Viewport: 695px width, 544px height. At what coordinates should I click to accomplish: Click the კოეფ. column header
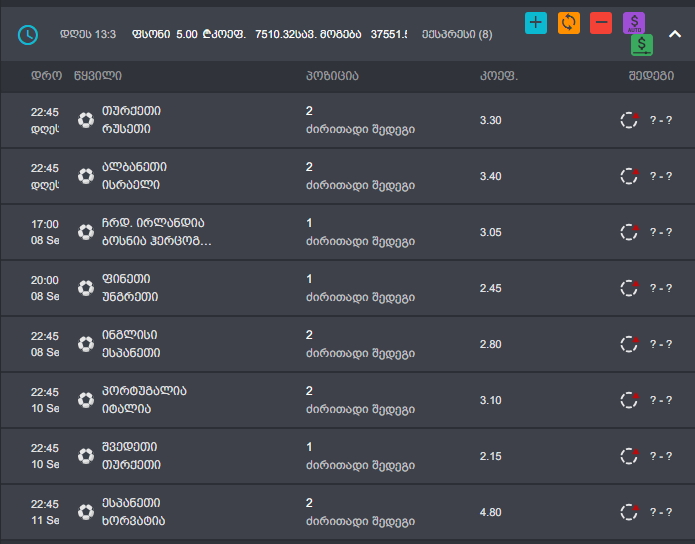tap(499, 76)
